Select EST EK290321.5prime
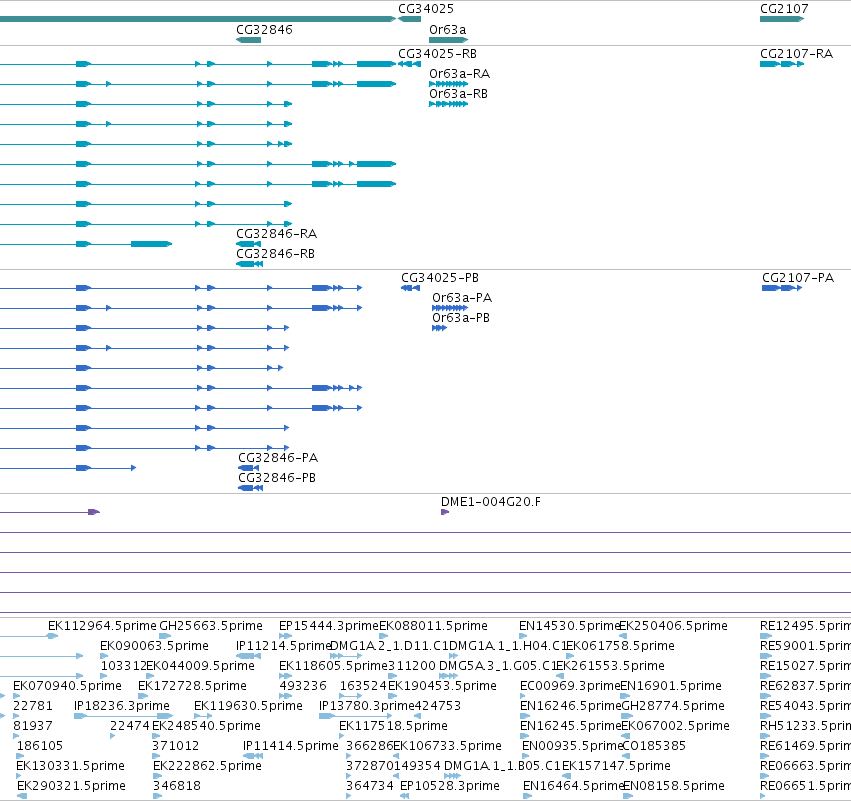 (71, 787)
